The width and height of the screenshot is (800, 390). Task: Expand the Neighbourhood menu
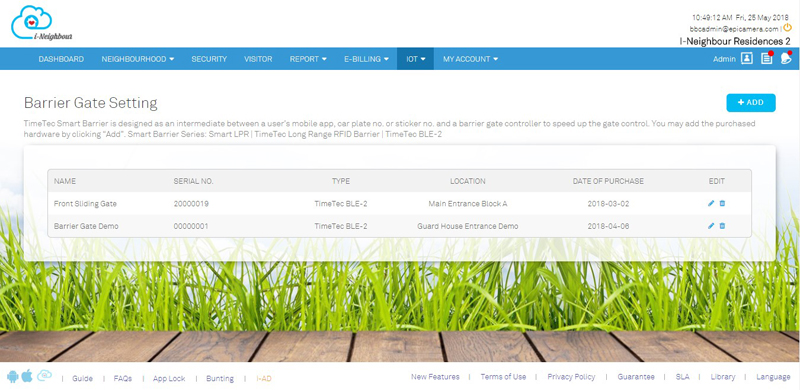click(x=138, y=59)
